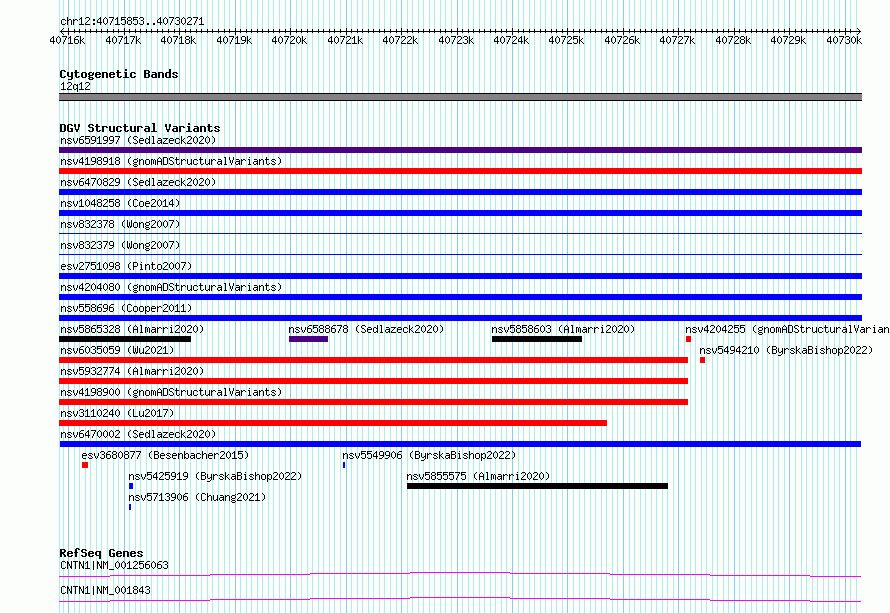Viewport: 890px width, 613px height.
Task: Click the Cytogenetic Bands track title
Action: pyautogui.click(x=119, y=74)
